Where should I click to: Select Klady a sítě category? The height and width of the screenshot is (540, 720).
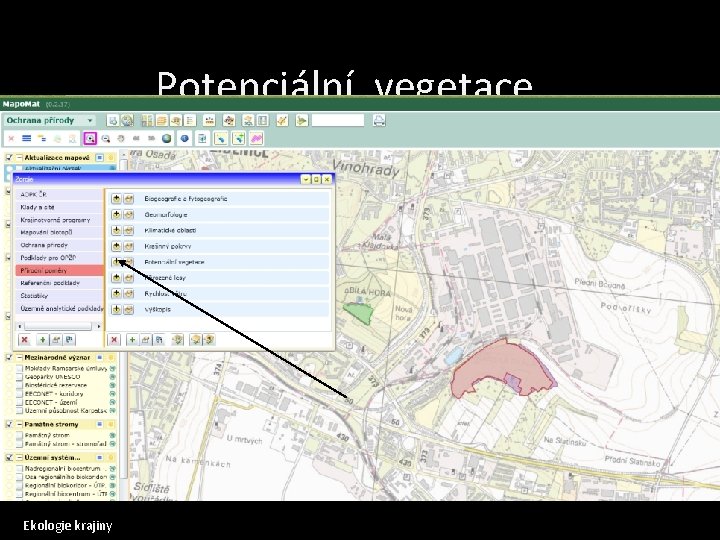coord(60,207)
